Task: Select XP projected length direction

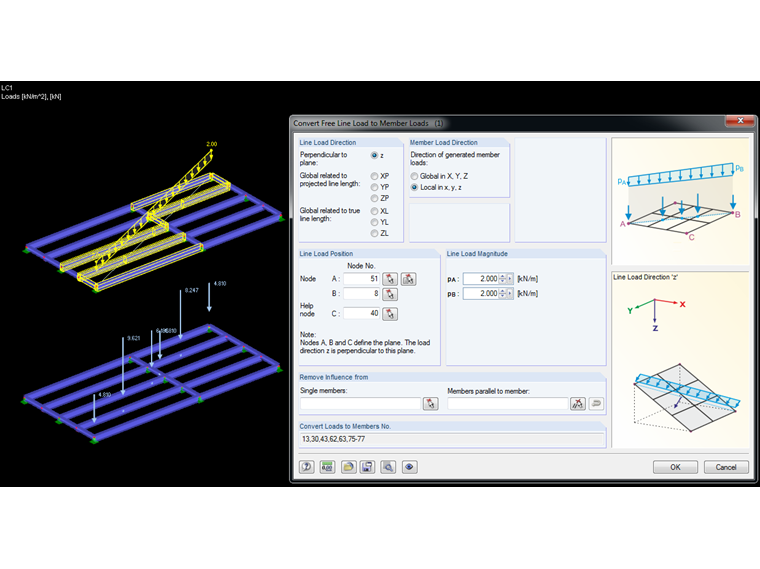Action: tap(374, 176)
